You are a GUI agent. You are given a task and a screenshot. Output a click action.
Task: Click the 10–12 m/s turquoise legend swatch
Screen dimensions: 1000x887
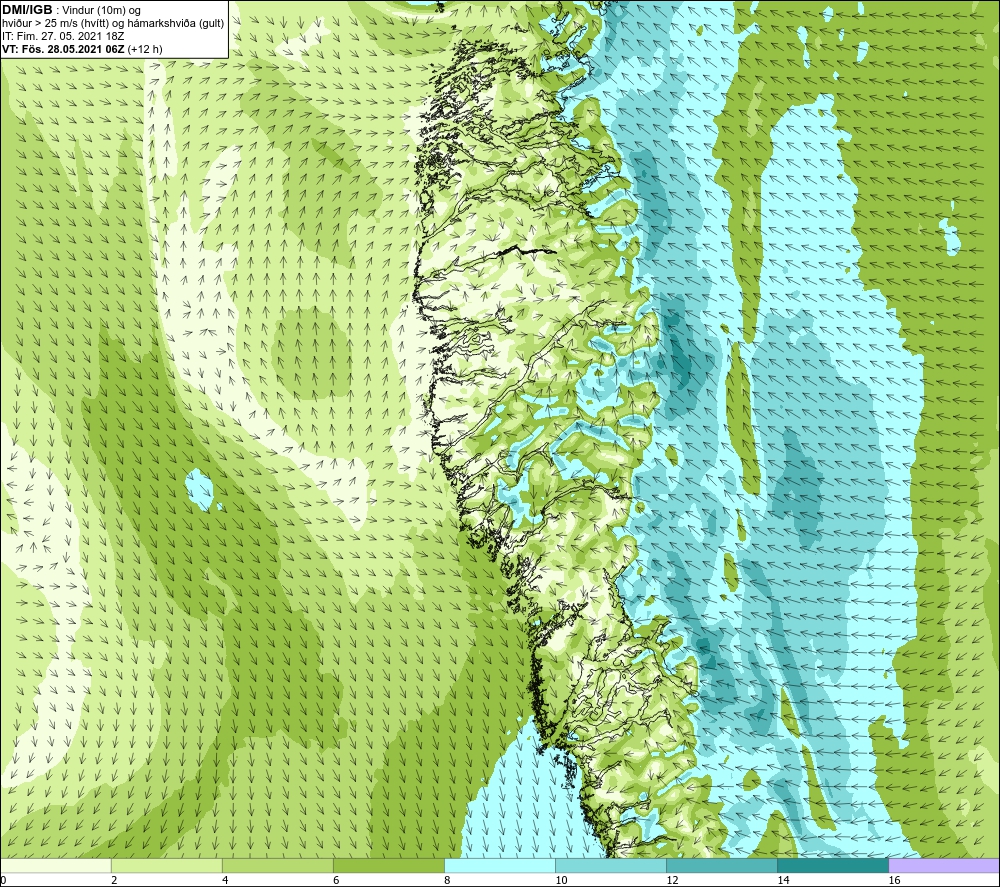pos(610,865)
